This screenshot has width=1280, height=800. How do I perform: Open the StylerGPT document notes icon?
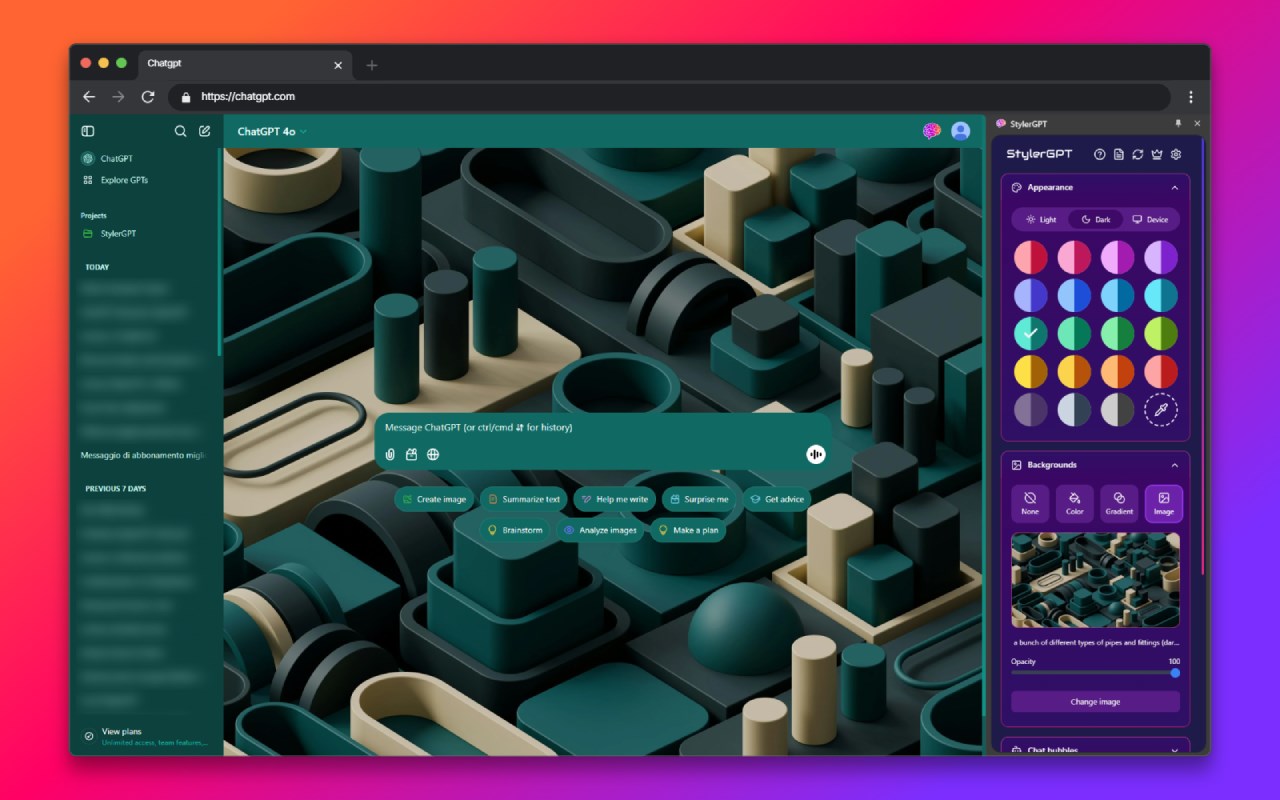pos(1119,154)
